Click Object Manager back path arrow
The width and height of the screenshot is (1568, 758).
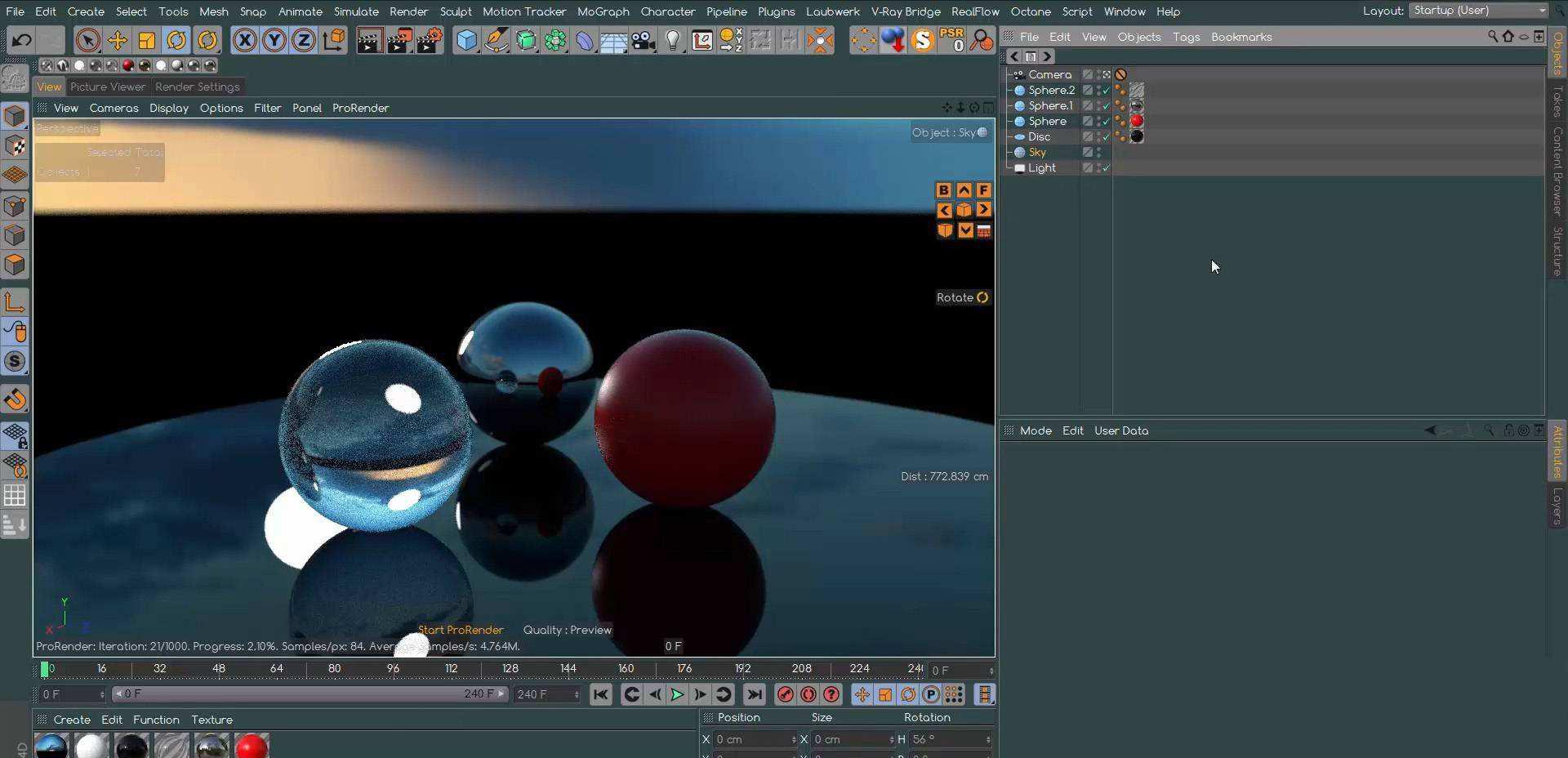pos(1014,56)
